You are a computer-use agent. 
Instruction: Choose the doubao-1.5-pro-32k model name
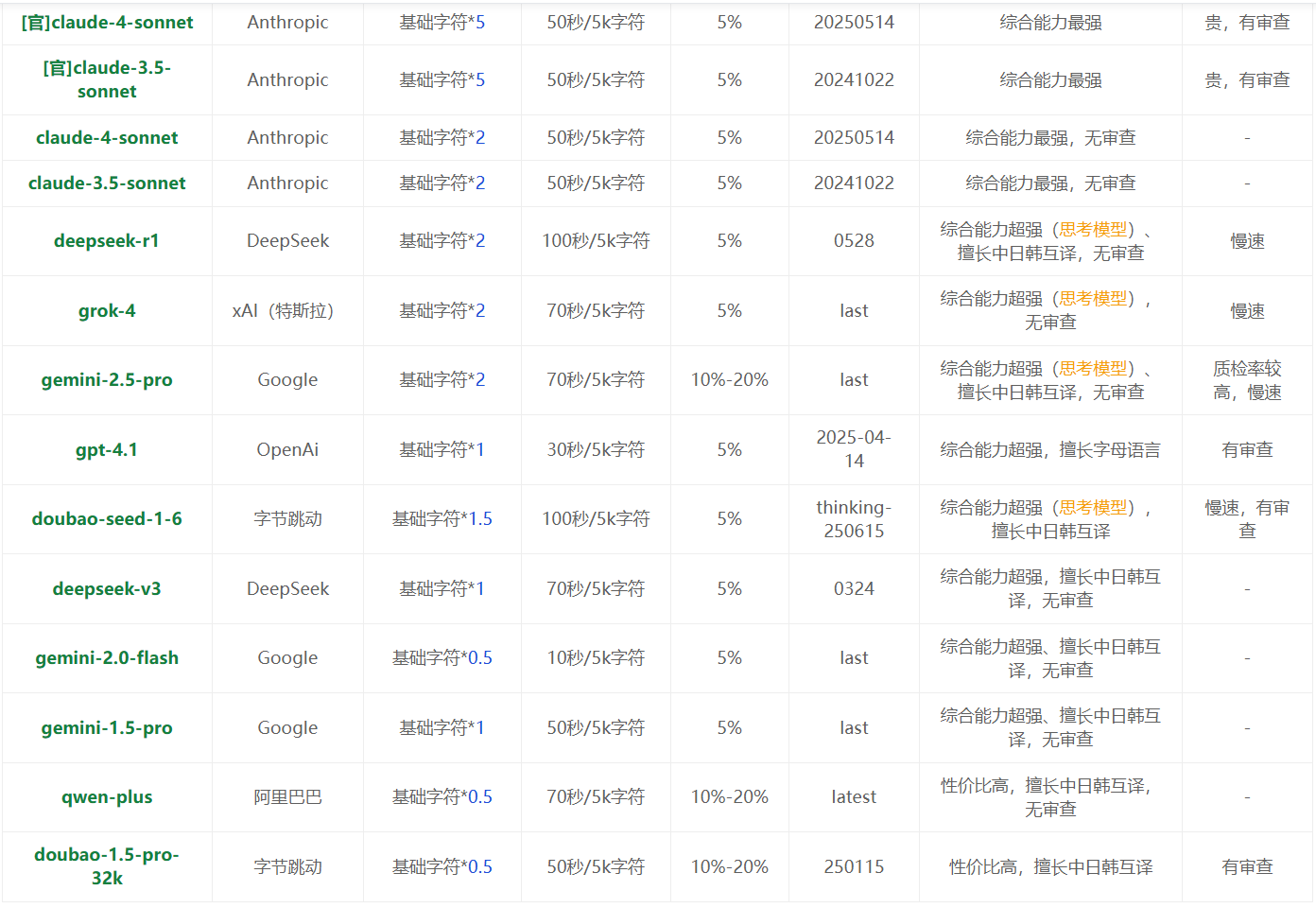pos(107,866)
